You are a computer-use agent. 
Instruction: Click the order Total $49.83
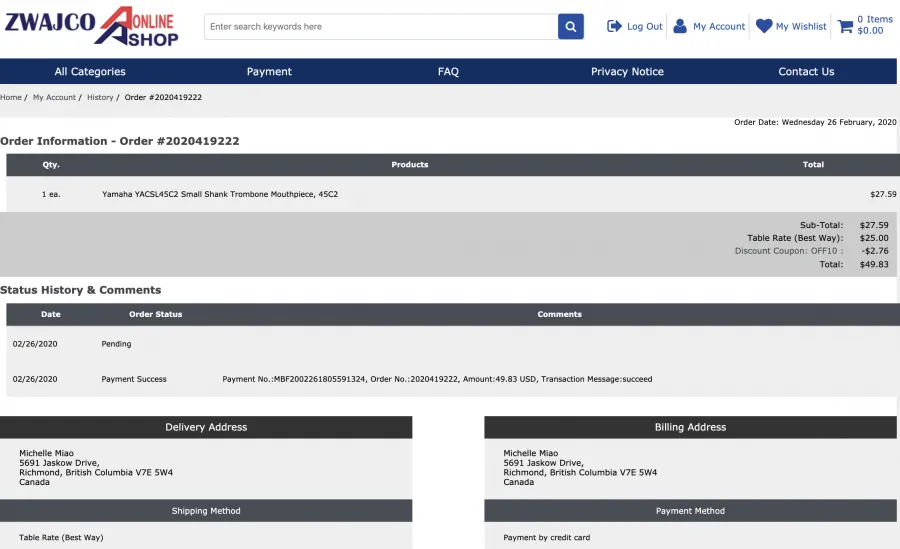(874, 264)
